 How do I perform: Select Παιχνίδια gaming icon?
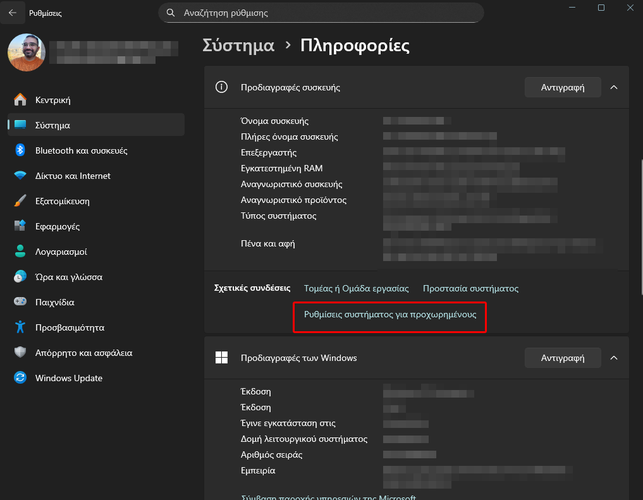click(20, 302)
